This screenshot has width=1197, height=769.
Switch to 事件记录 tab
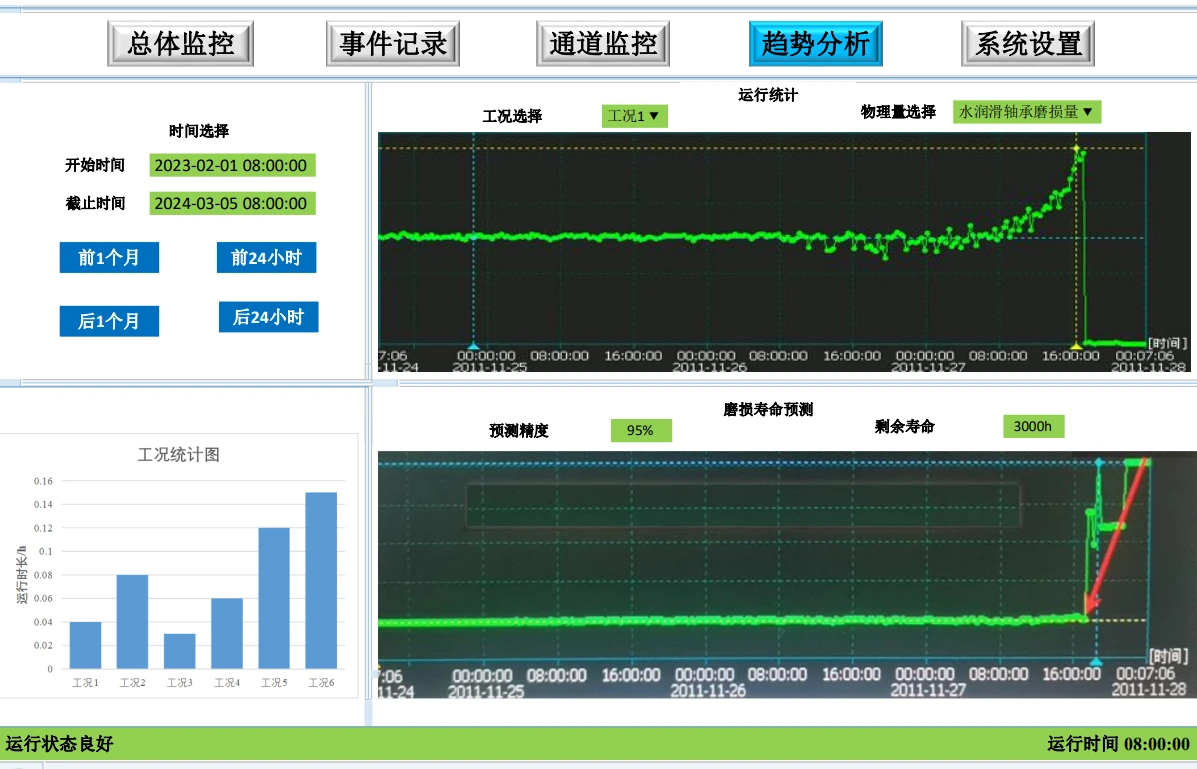[392, 44]
